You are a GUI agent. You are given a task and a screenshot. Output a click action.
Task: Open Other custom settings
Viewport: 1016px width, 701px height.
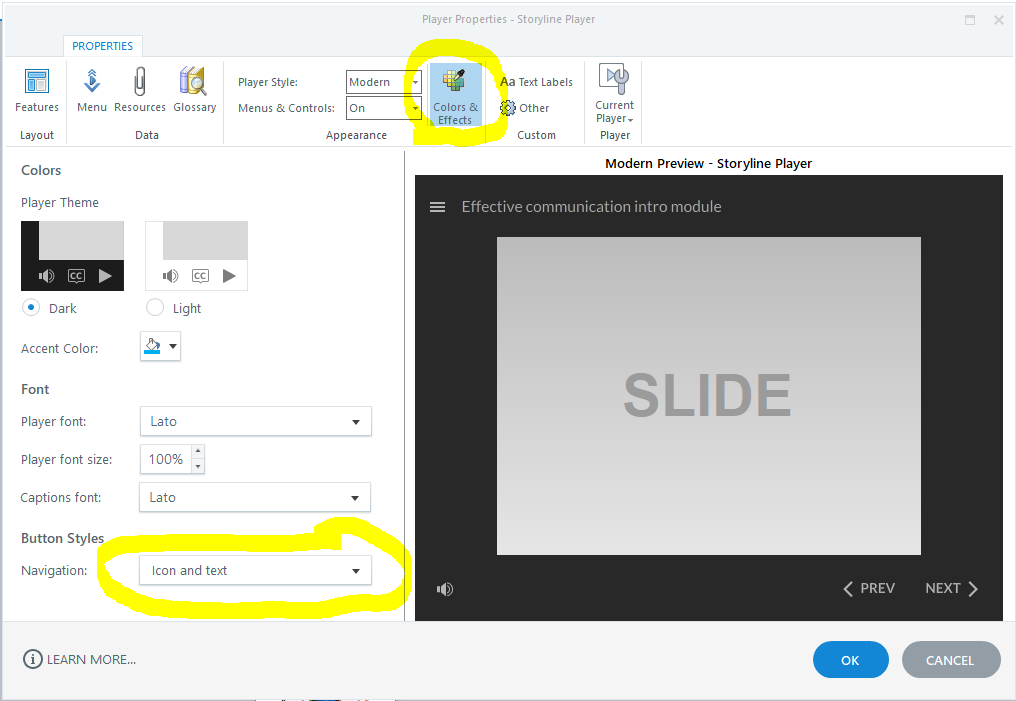525,108
